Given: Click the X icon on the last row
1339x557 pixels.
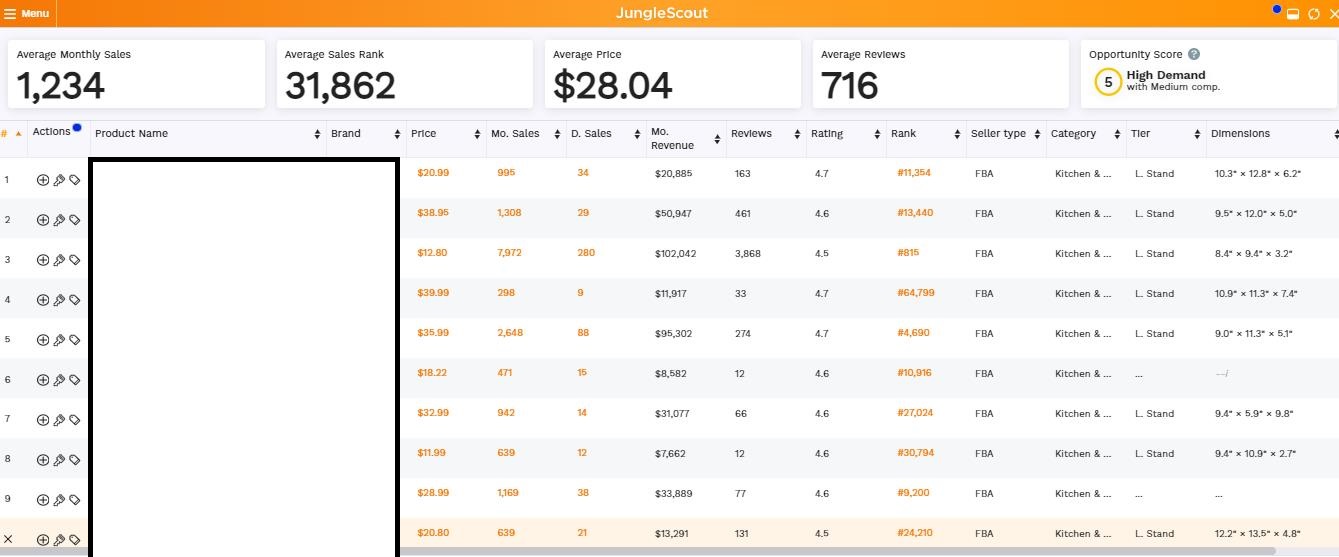Looking at the screenshot, I should point(8,539).
